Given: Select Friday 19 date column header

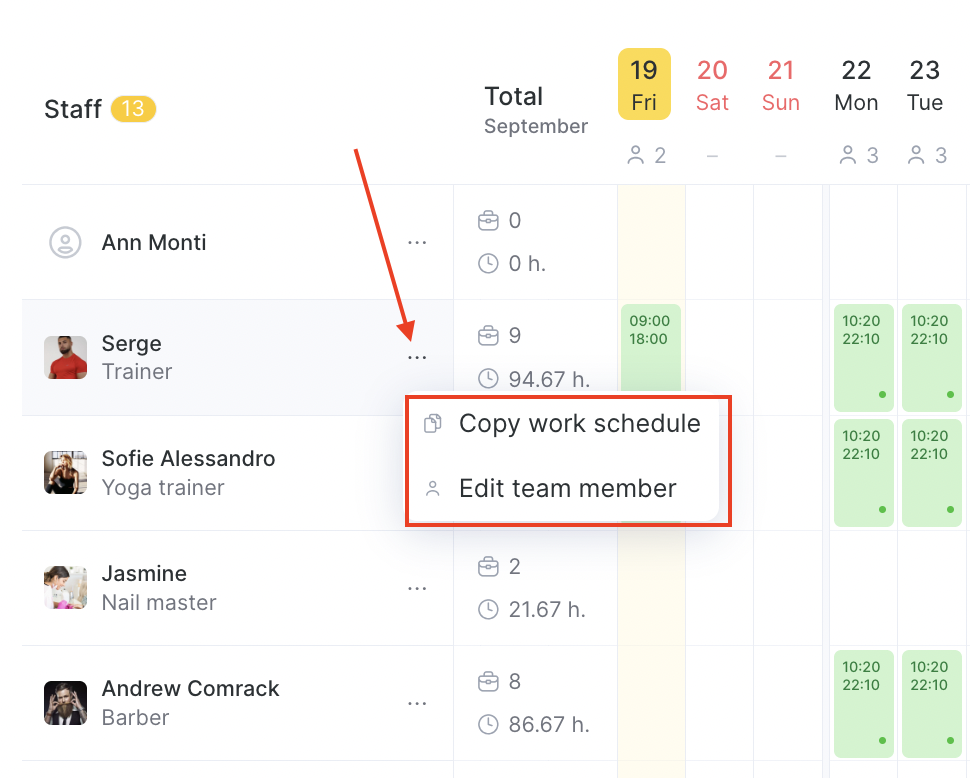Looking at the screenshot, I should 644,84.
